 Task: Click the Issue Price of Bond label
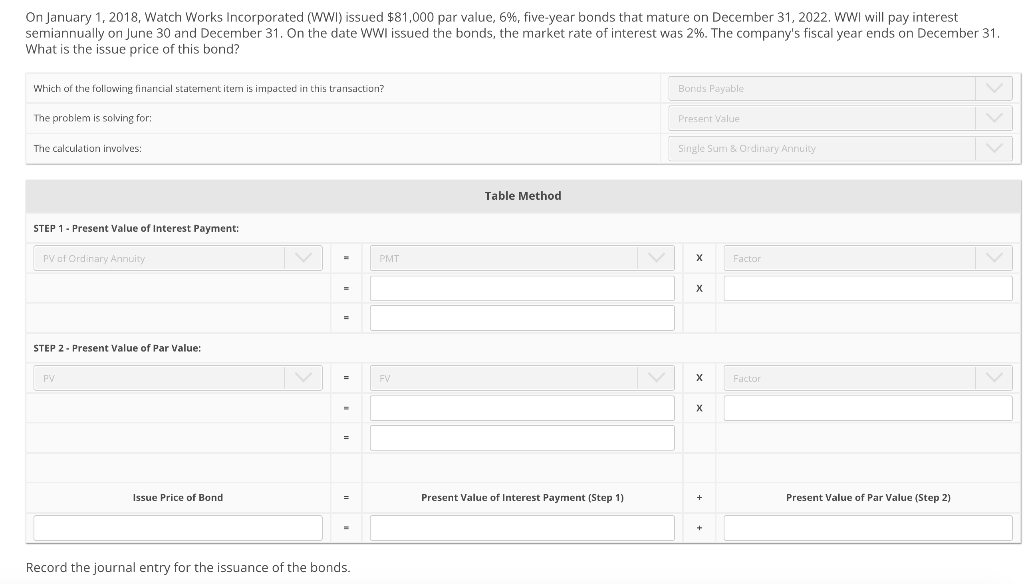point(178,497)
